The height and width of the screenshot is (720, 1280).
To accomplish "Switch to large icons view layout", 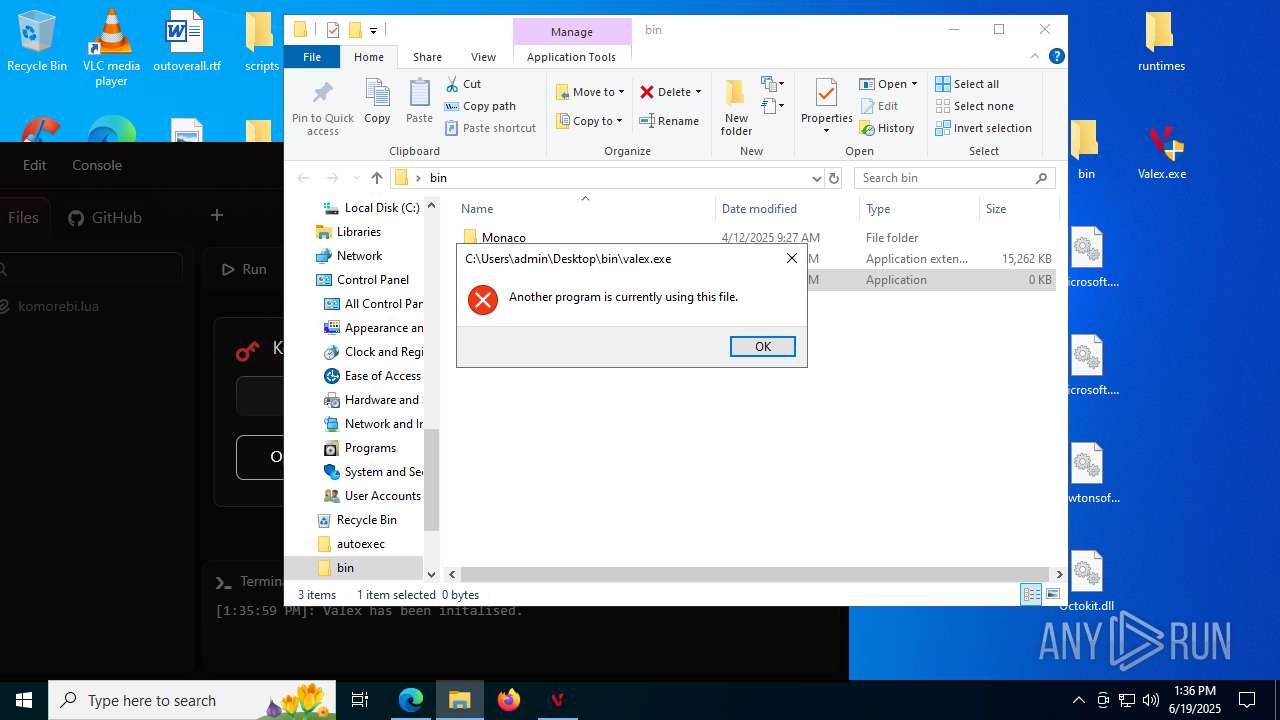I will [1052, 594].
